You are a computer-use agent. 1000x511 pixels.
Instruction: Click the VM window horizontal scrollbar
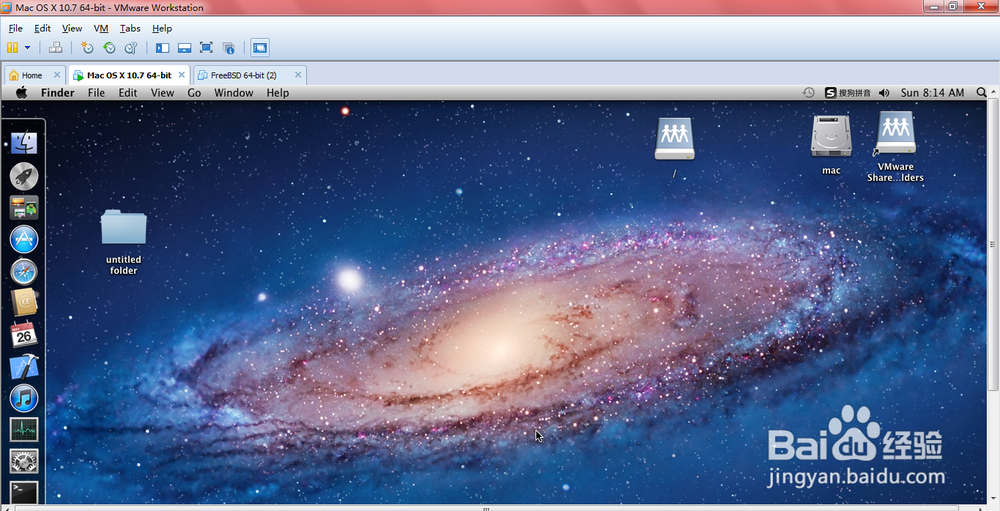click(485, 508)
